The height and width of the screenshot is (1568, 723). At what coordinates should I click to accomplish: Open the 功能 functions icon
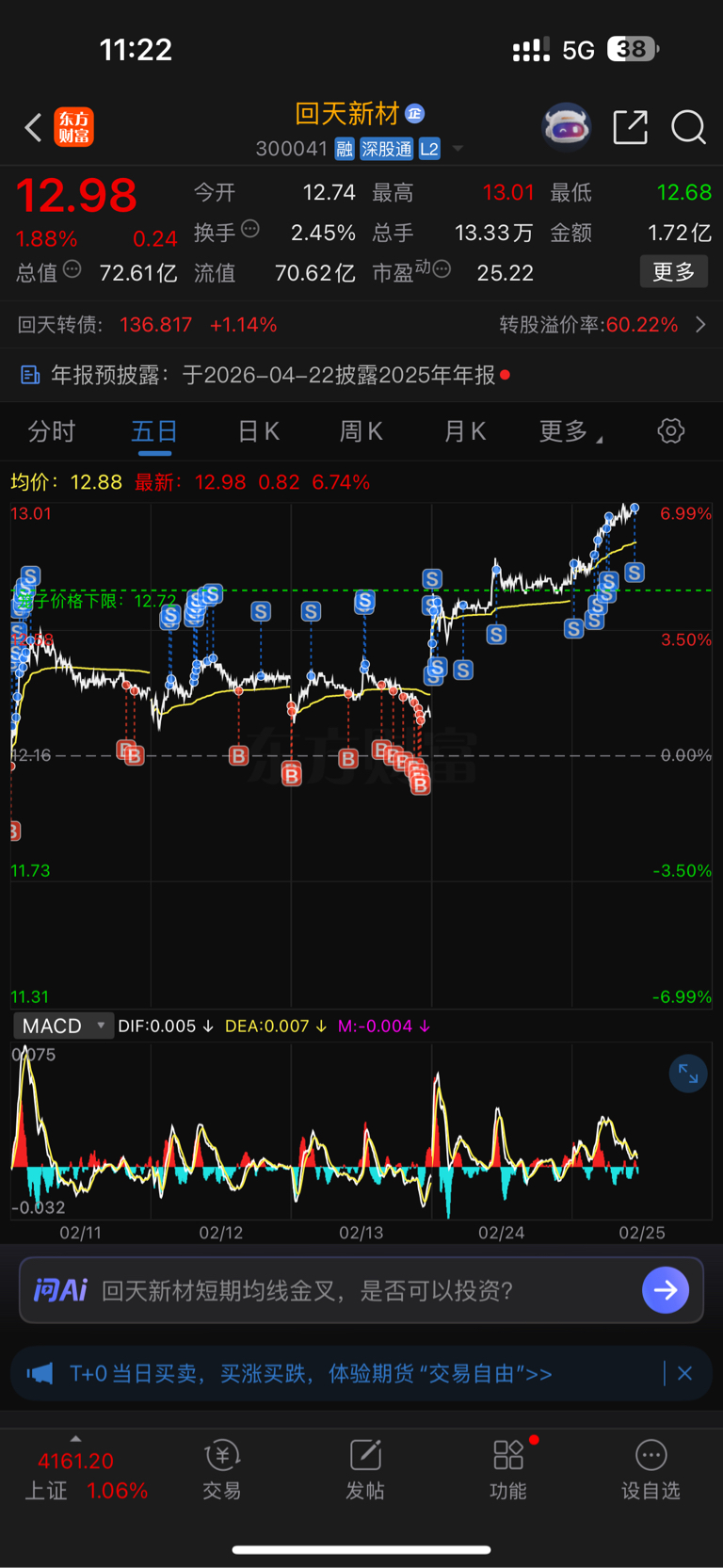[508, 1469]
